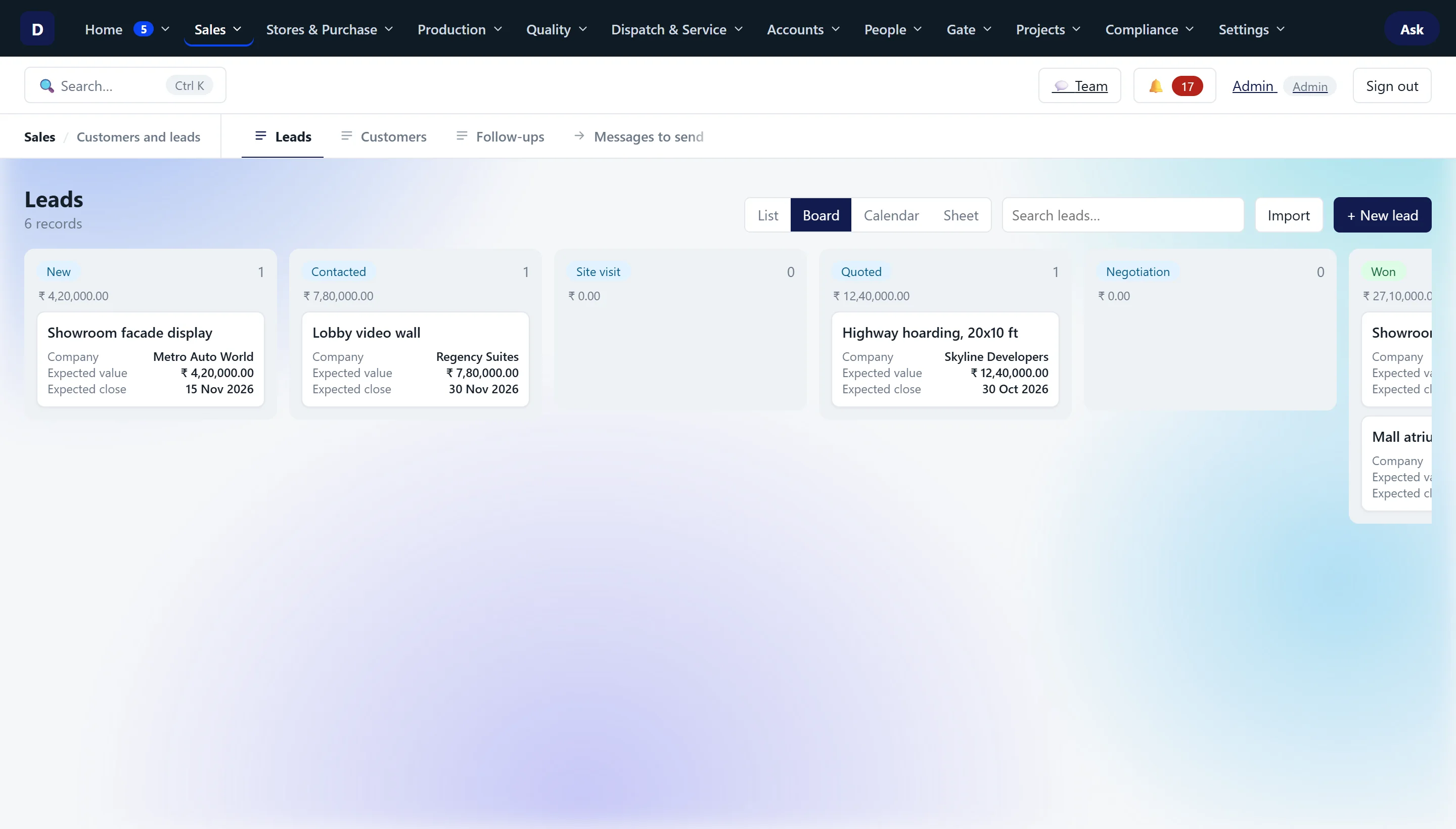Screen dimensions: 1456x829
Task: Click the Home badge showing 5
Action: pos(144,29)
